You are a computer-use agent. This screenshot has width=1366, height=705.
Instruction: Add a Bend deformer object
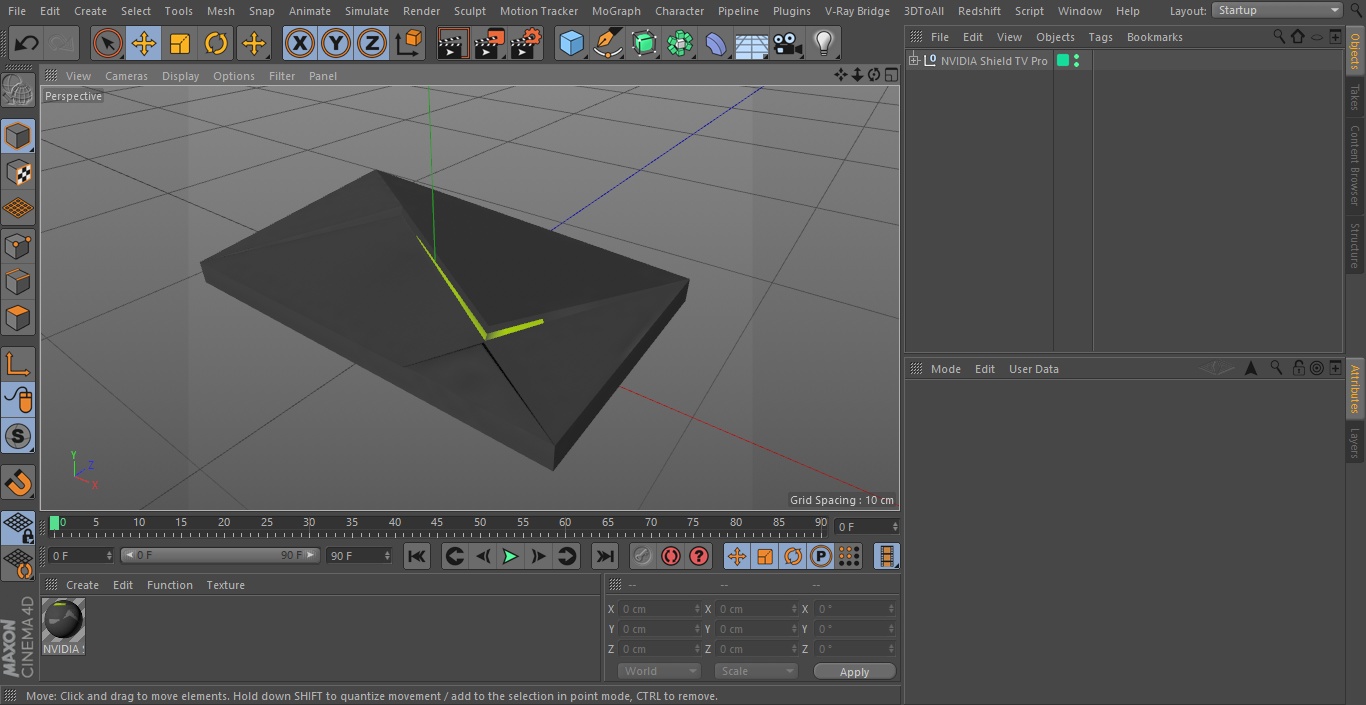(716, 44)
